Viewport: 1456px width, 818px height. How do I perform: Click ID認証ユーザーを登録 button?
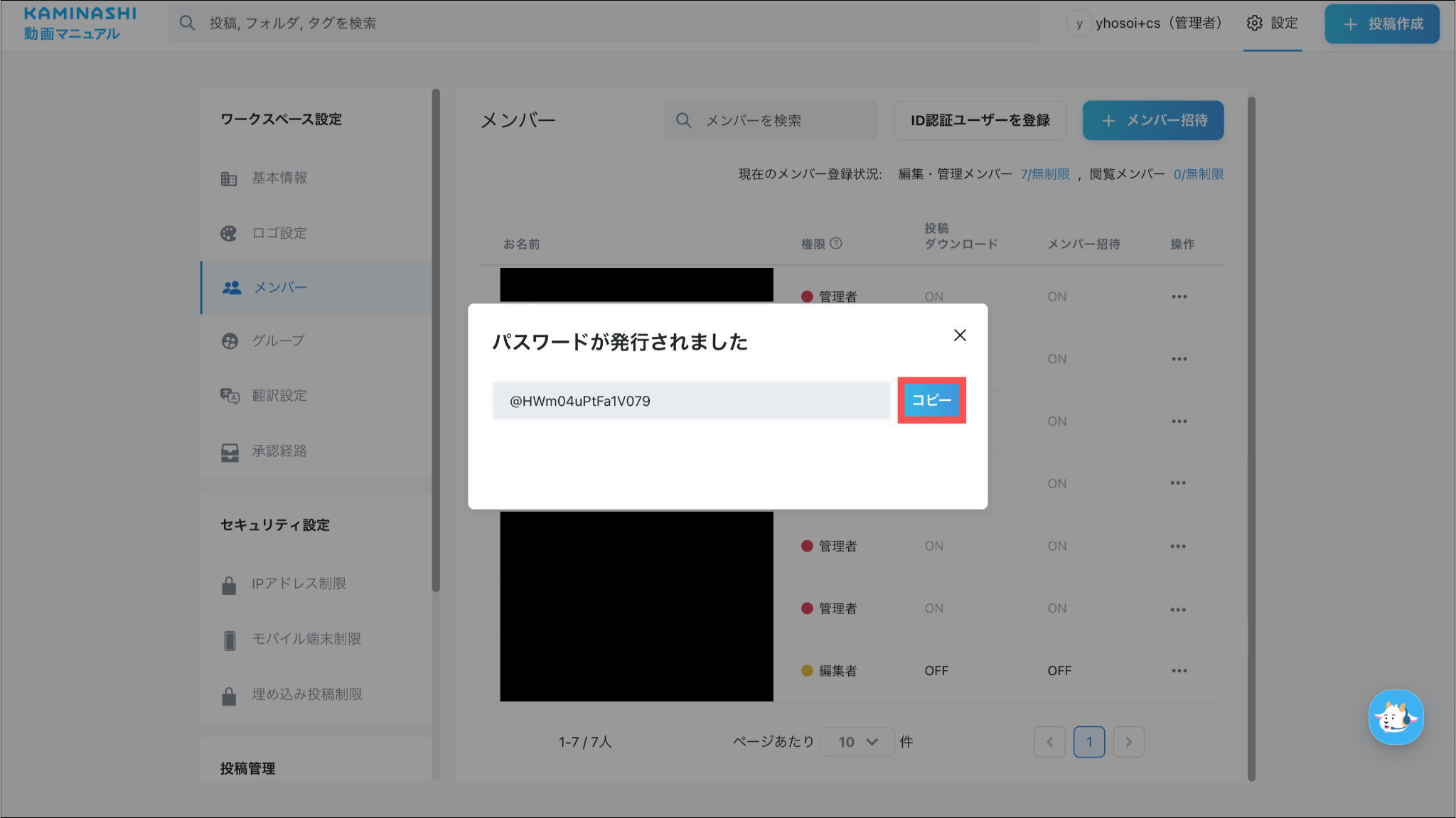tap(980, 121)
